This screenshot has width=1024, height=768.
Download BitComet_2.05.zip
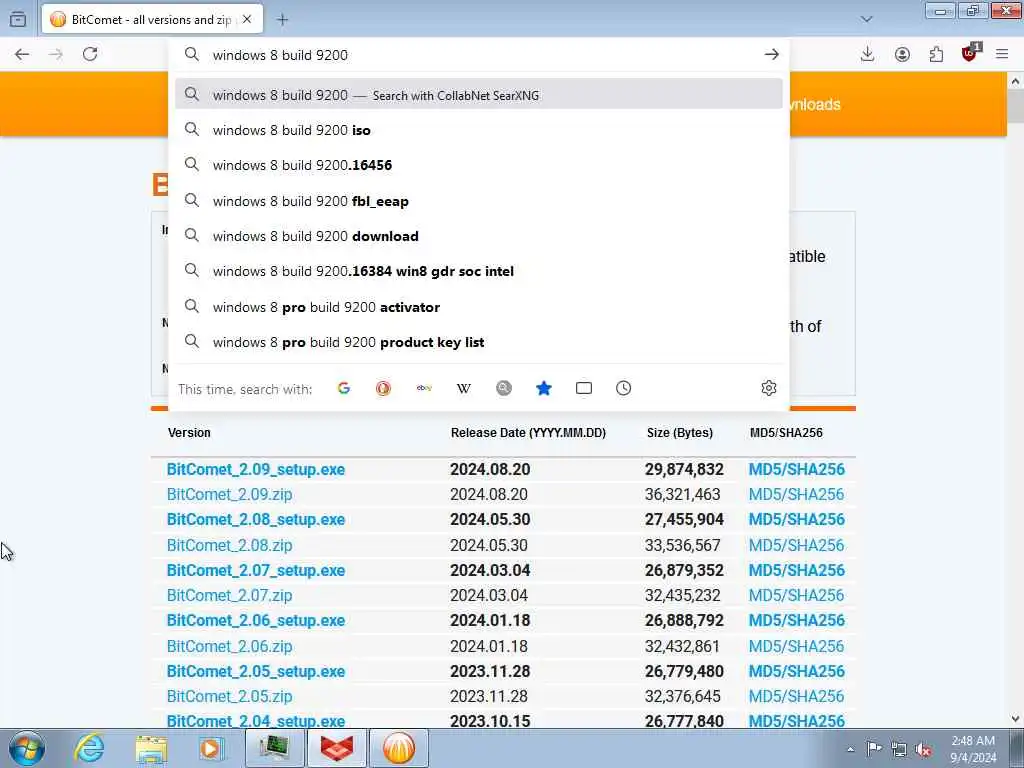tap(229, 697)
